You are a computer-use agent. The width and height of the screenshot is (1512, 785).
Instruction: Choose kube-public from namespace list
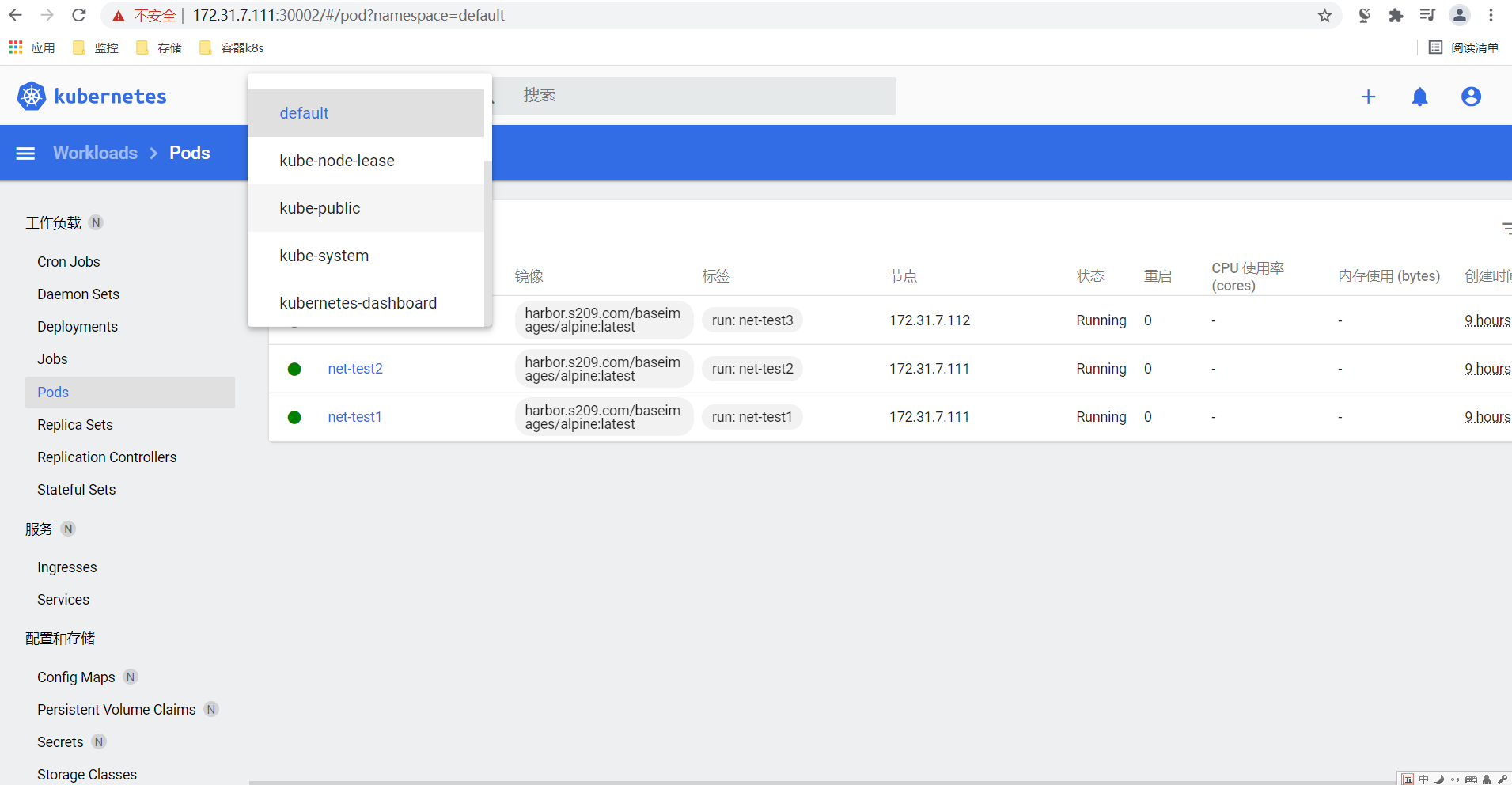(x=366, y=208)
